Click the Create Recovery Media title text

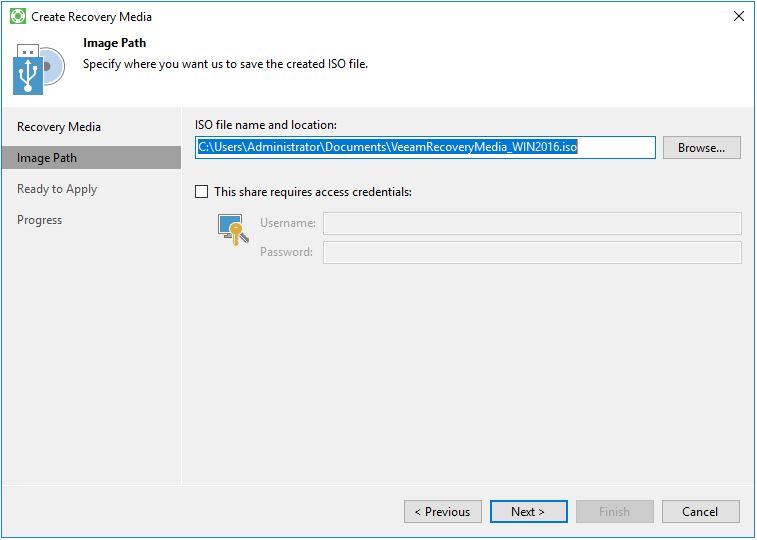click(92, 17)
